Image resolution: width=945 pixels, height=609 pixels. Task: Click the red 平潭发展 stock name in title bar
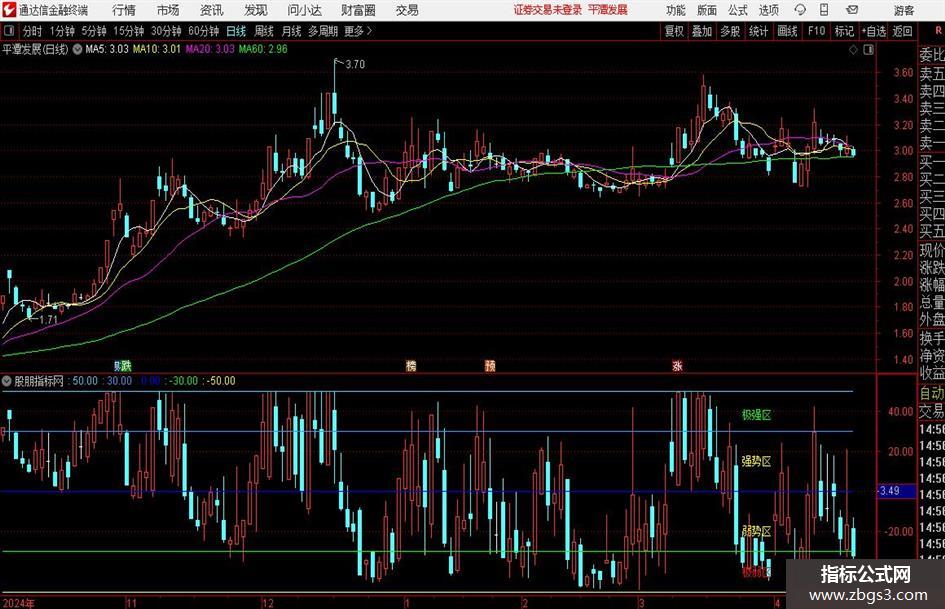608,10
